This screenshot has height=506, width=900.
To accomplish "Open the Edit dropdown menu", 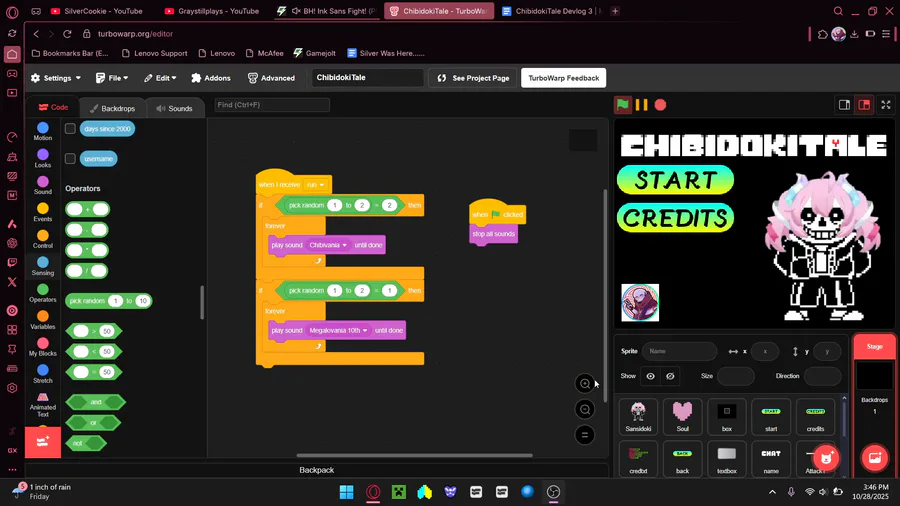I will pyautogui.click(x=160, y=78).
